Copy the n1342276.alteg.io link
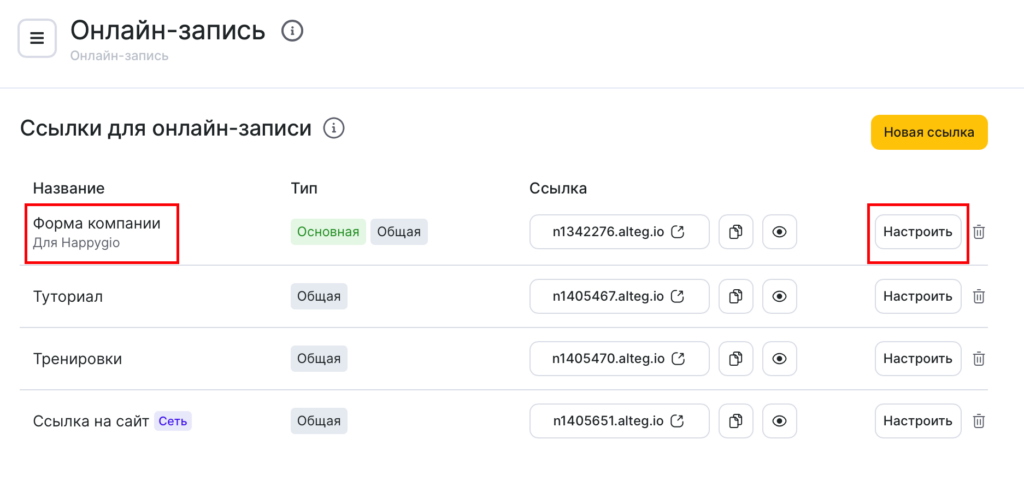 point(736,232)
